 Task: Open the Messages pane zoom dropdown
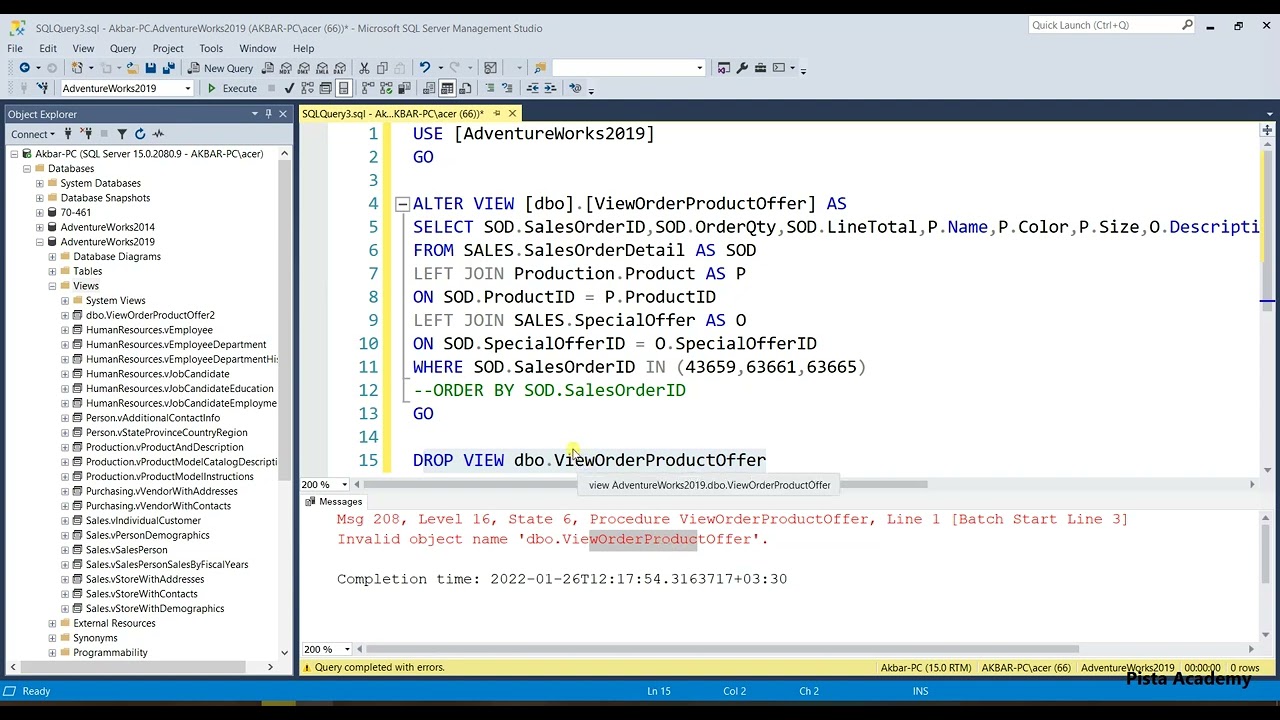pyautogui.click(x=346, y=649)
